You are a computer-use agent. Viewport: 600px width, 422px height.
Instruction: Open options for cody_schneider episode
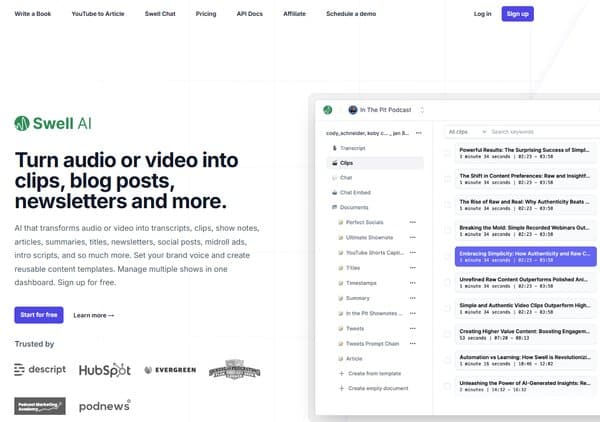point(419,133)
